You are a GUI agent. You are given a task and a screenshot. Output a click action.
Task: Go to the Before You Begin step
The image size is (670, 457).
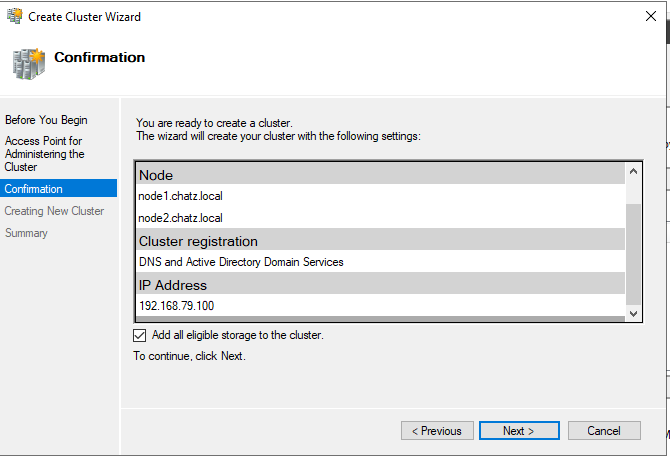coord(46,120)
